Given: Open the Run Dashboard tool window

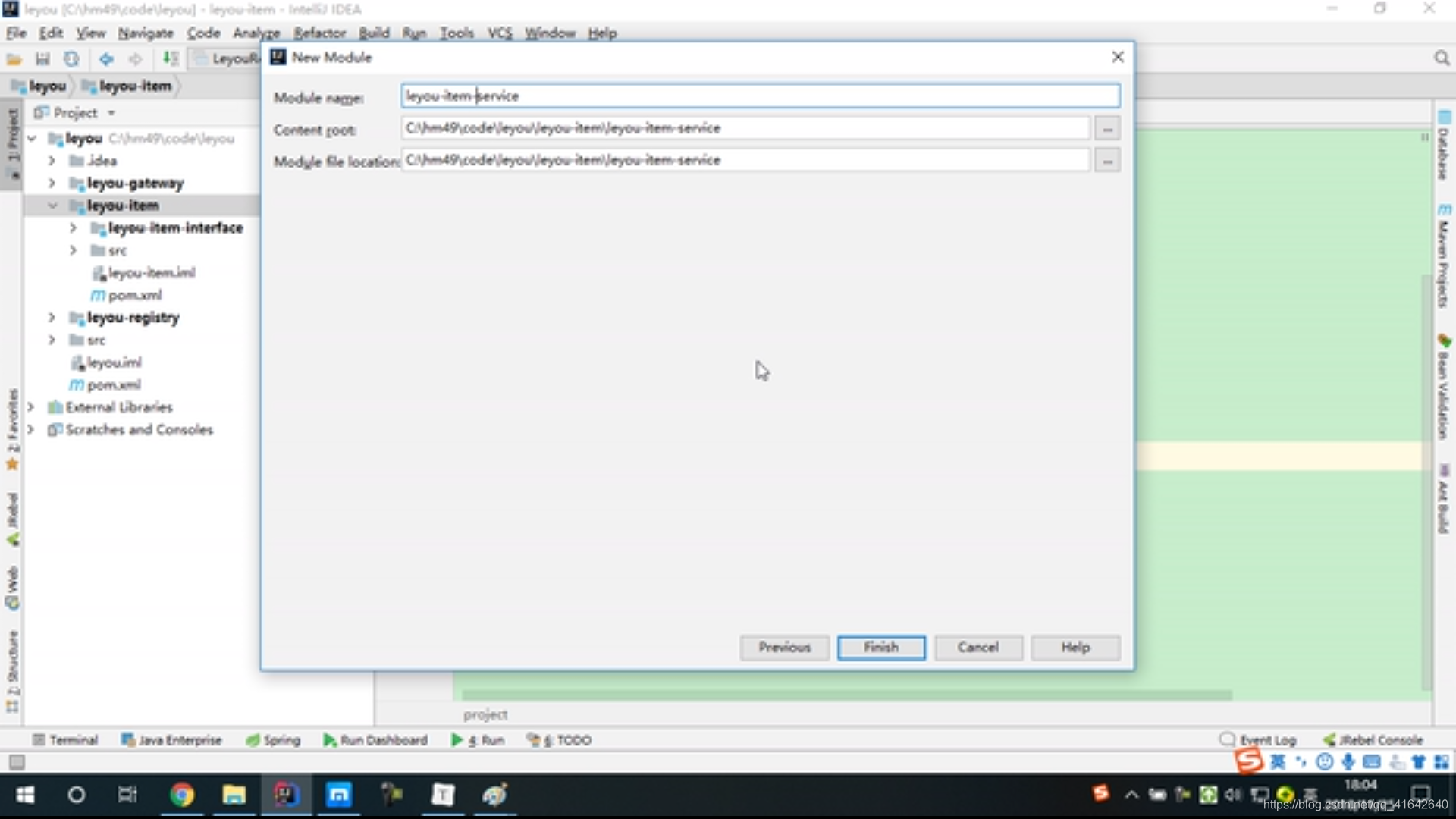Looking at the screenshot, I should [375, 740].
